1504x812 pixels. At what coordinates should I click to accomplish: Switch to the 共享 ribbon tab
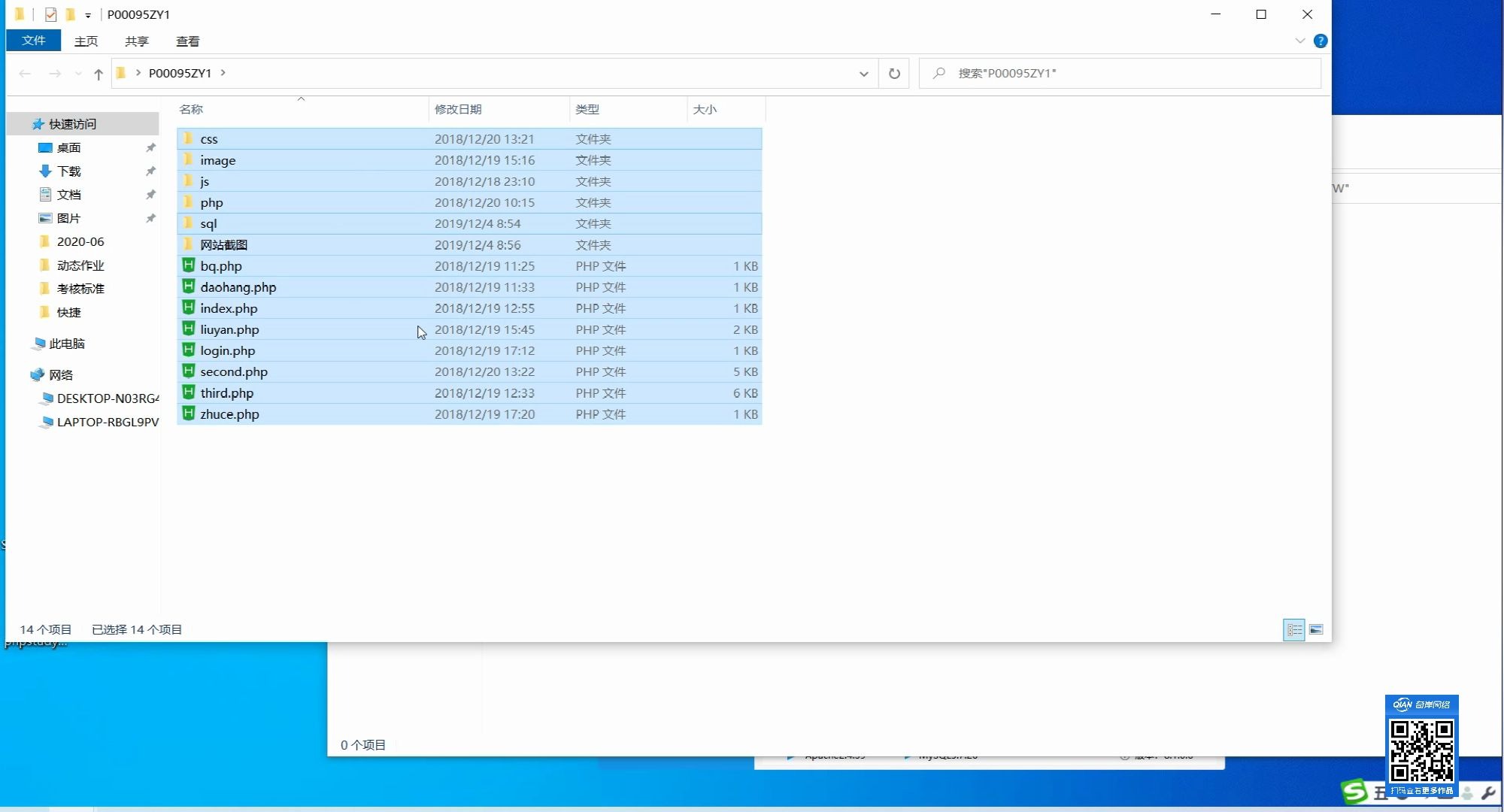coord(136,41)
